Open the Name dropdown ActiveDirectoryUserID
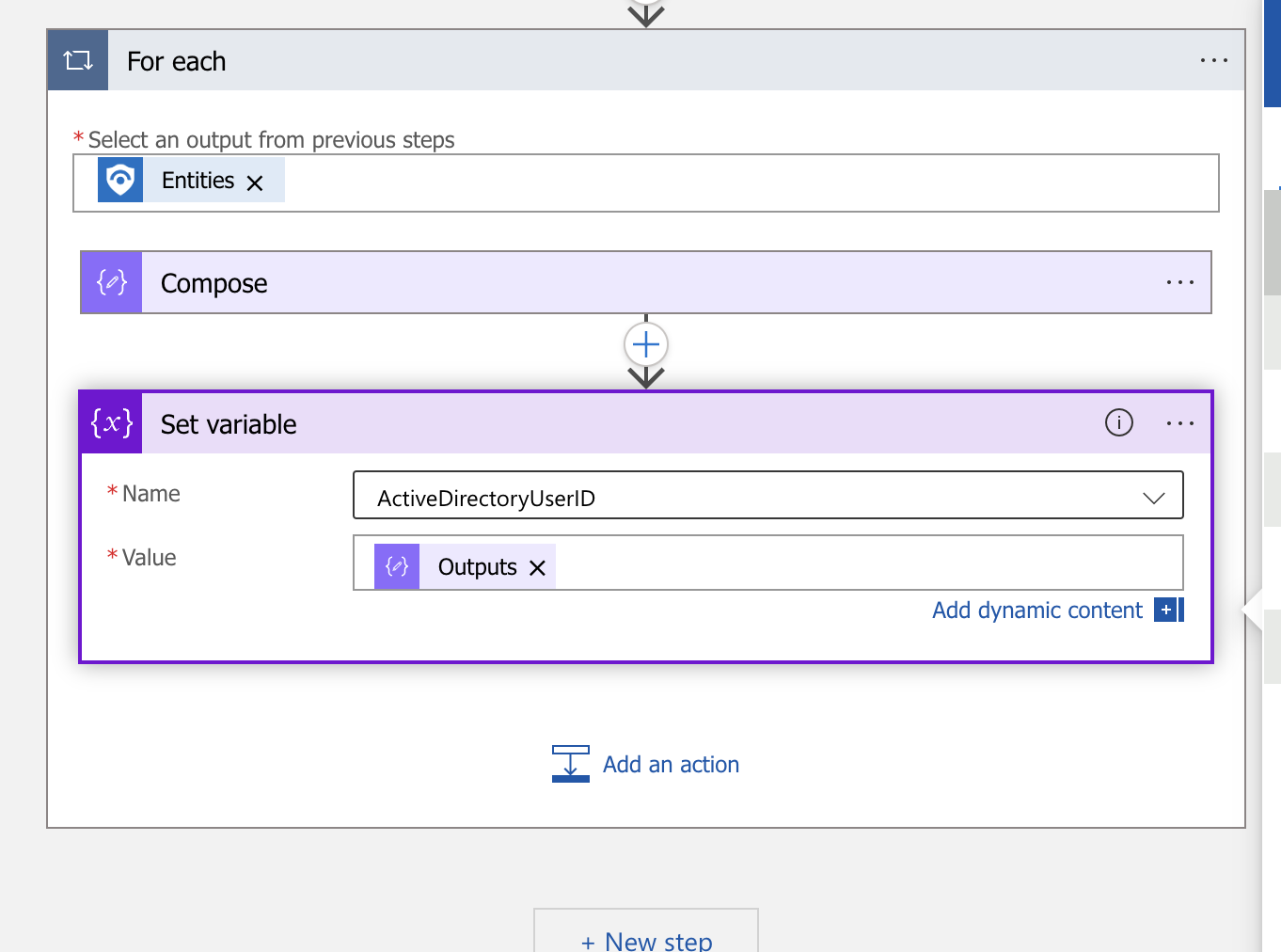This screenshot has width=1281, height=952. [x=767, y=495]
